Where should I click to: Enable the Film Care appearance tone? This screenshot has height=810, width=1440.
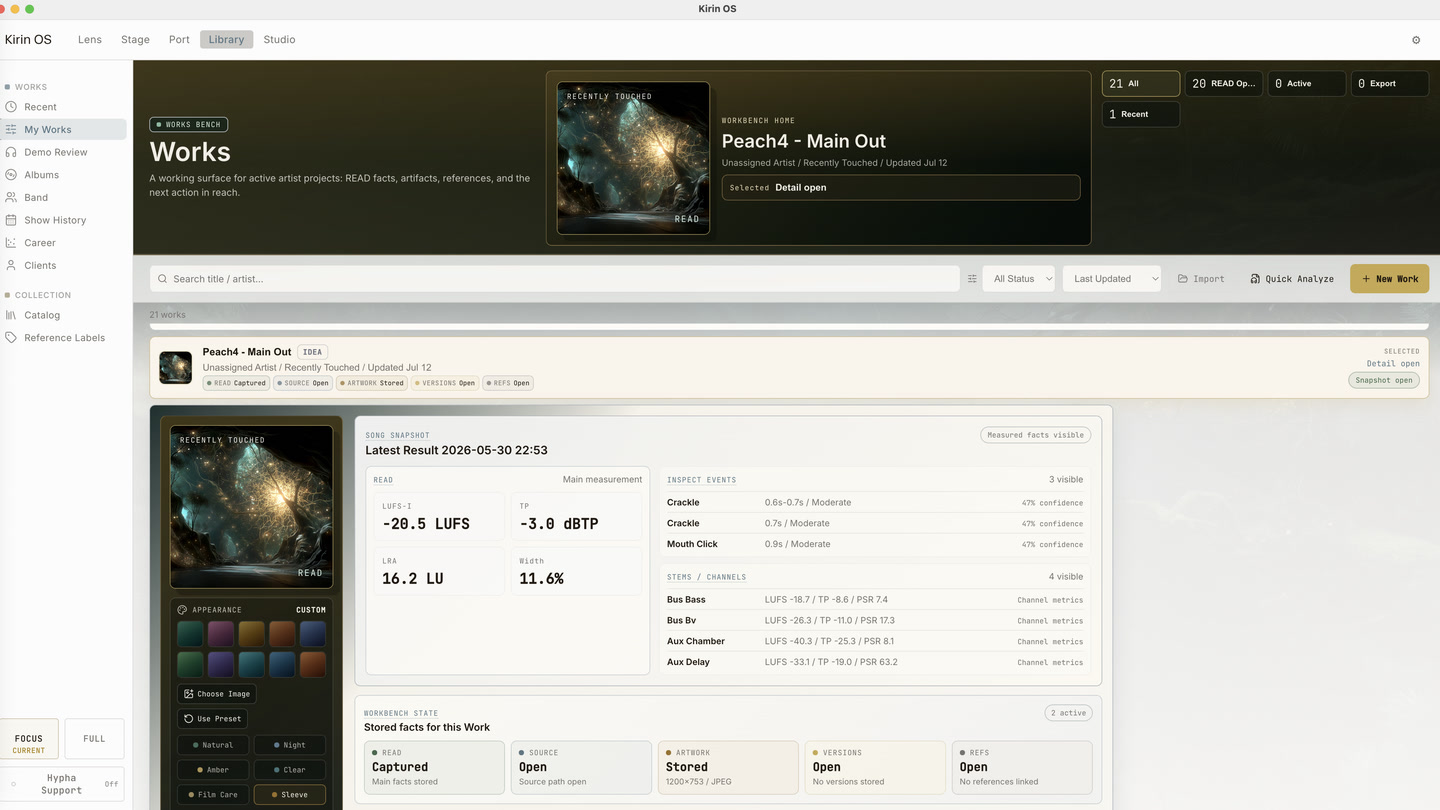[x=212, y=795]
